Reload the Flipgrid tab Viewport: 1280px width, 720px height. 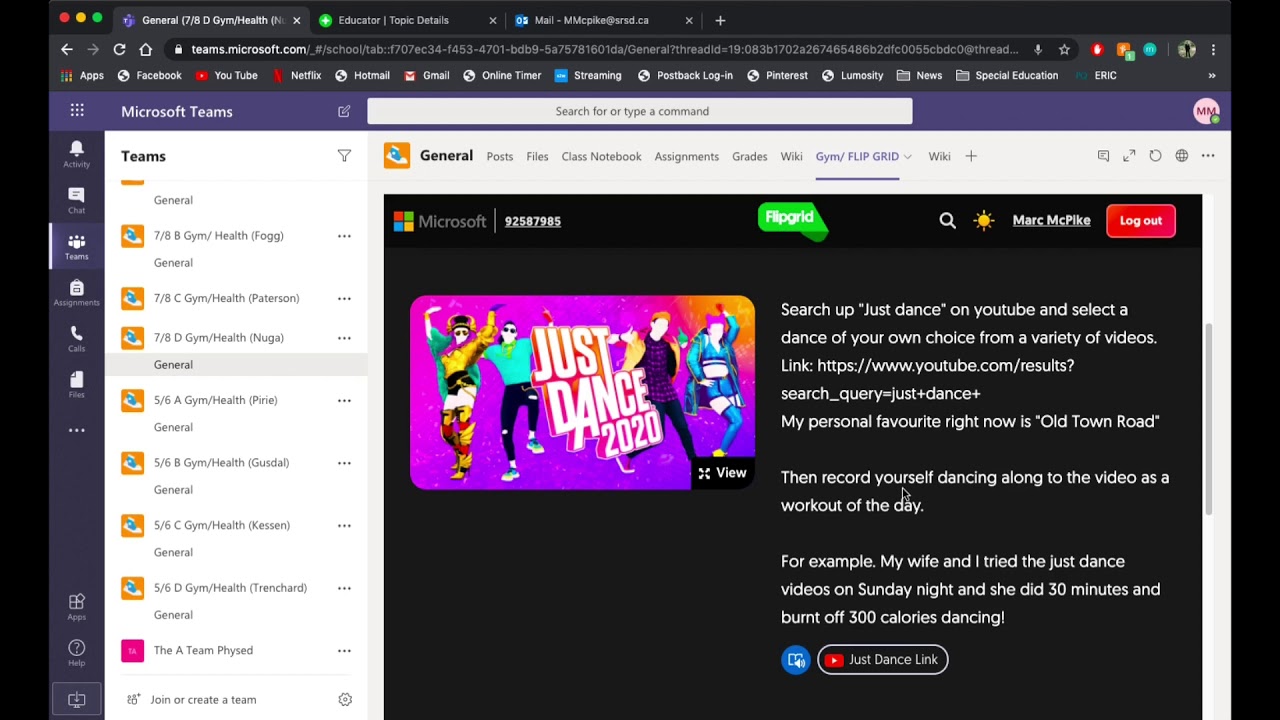point(1155,156)
